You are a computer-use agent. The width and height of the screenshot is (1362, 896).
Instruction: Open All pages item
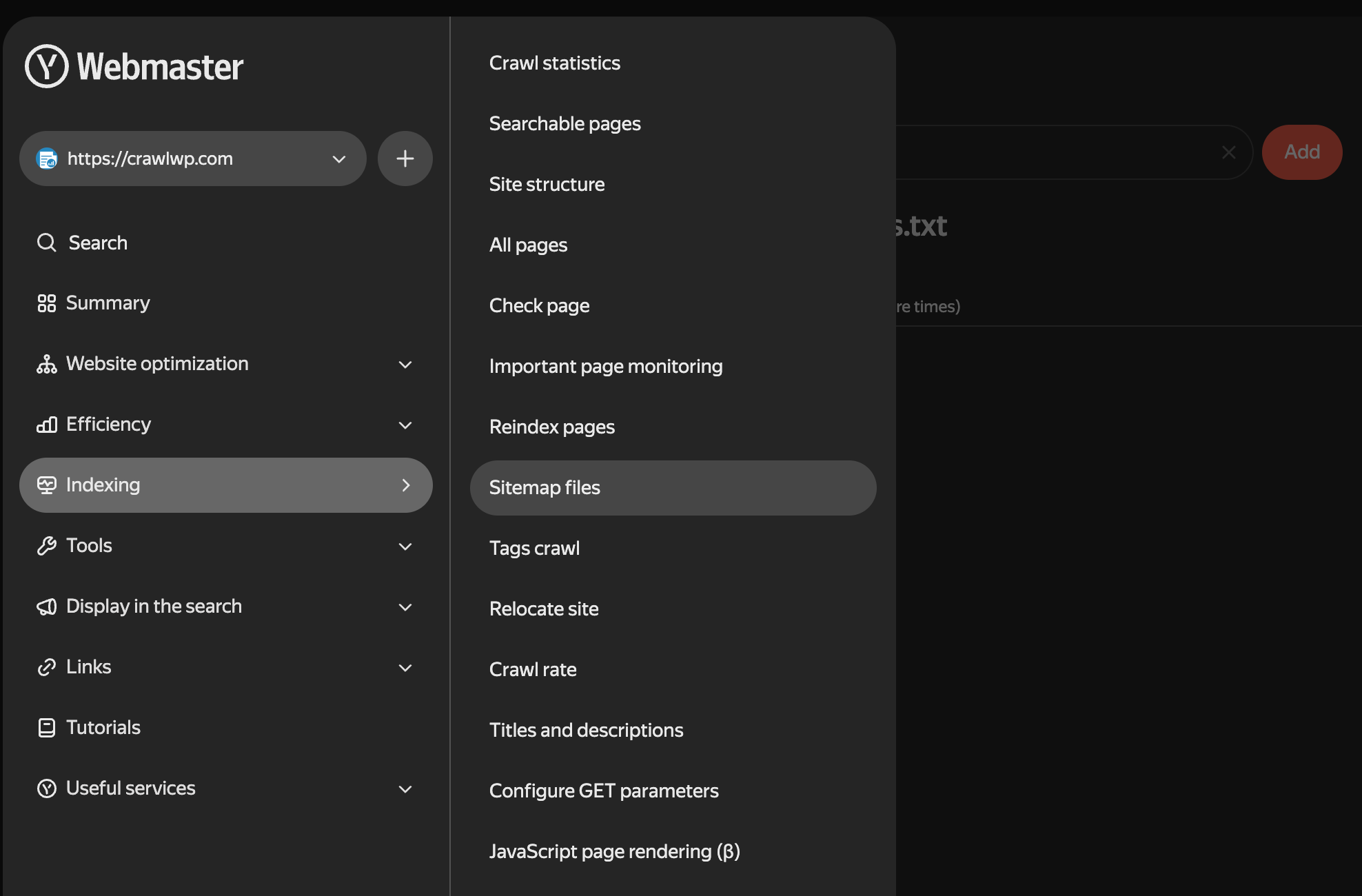529,245
